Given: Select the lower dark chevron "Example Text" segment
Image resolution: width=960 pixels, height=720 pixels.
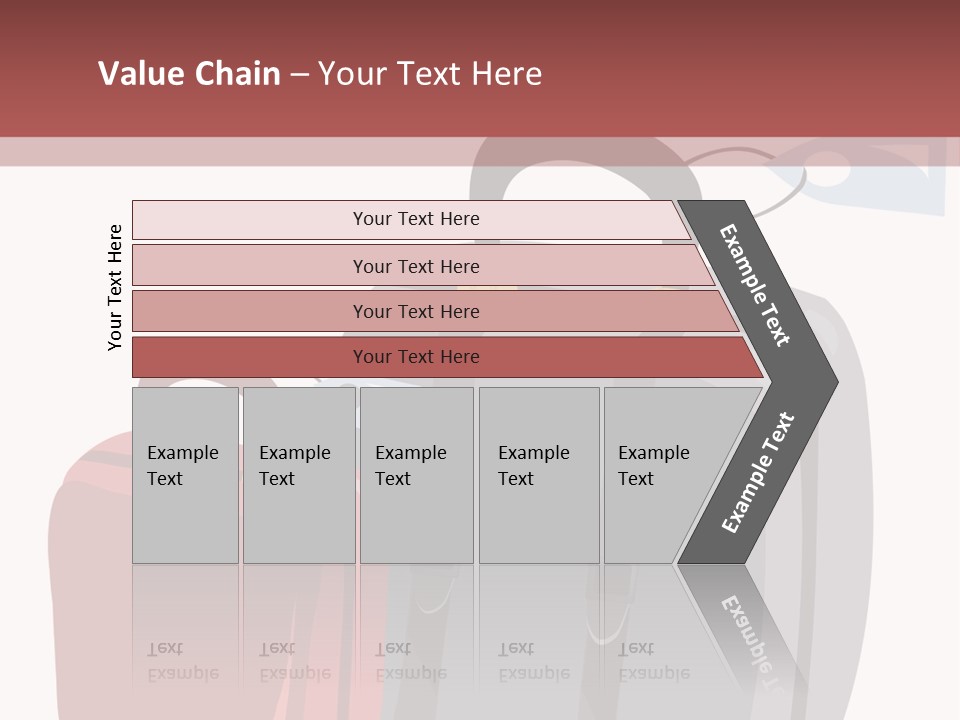Looking at the screenshot, I should [757, 474].
